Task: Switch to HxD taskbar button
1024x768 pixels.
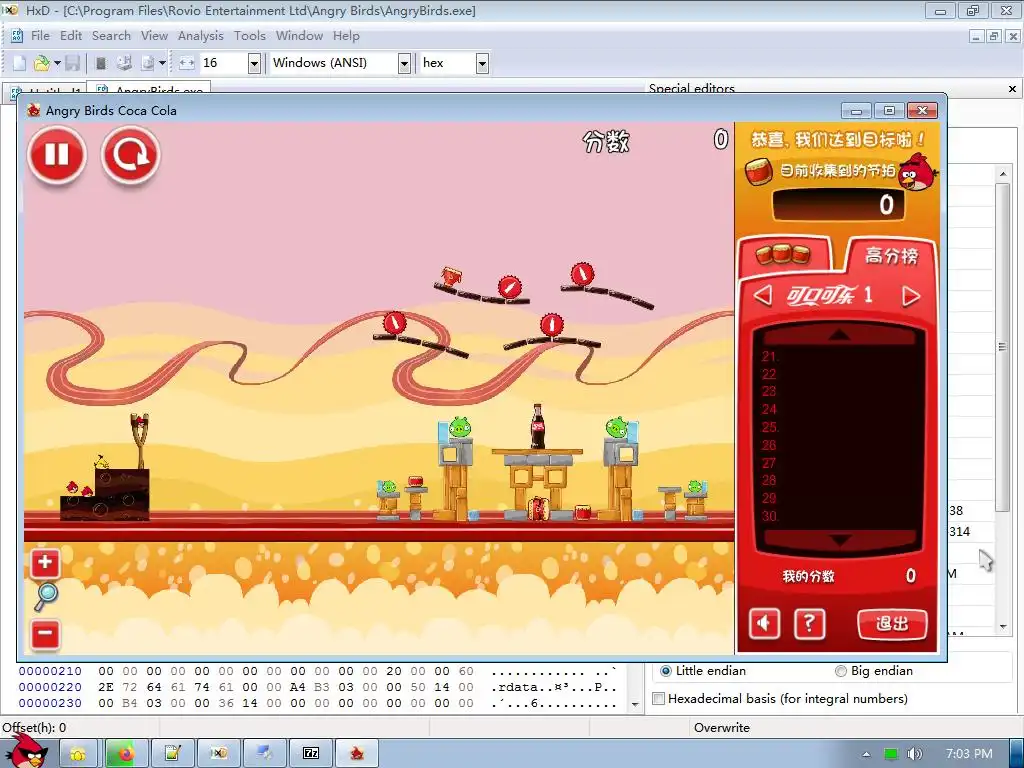Action: click(218, 754)
